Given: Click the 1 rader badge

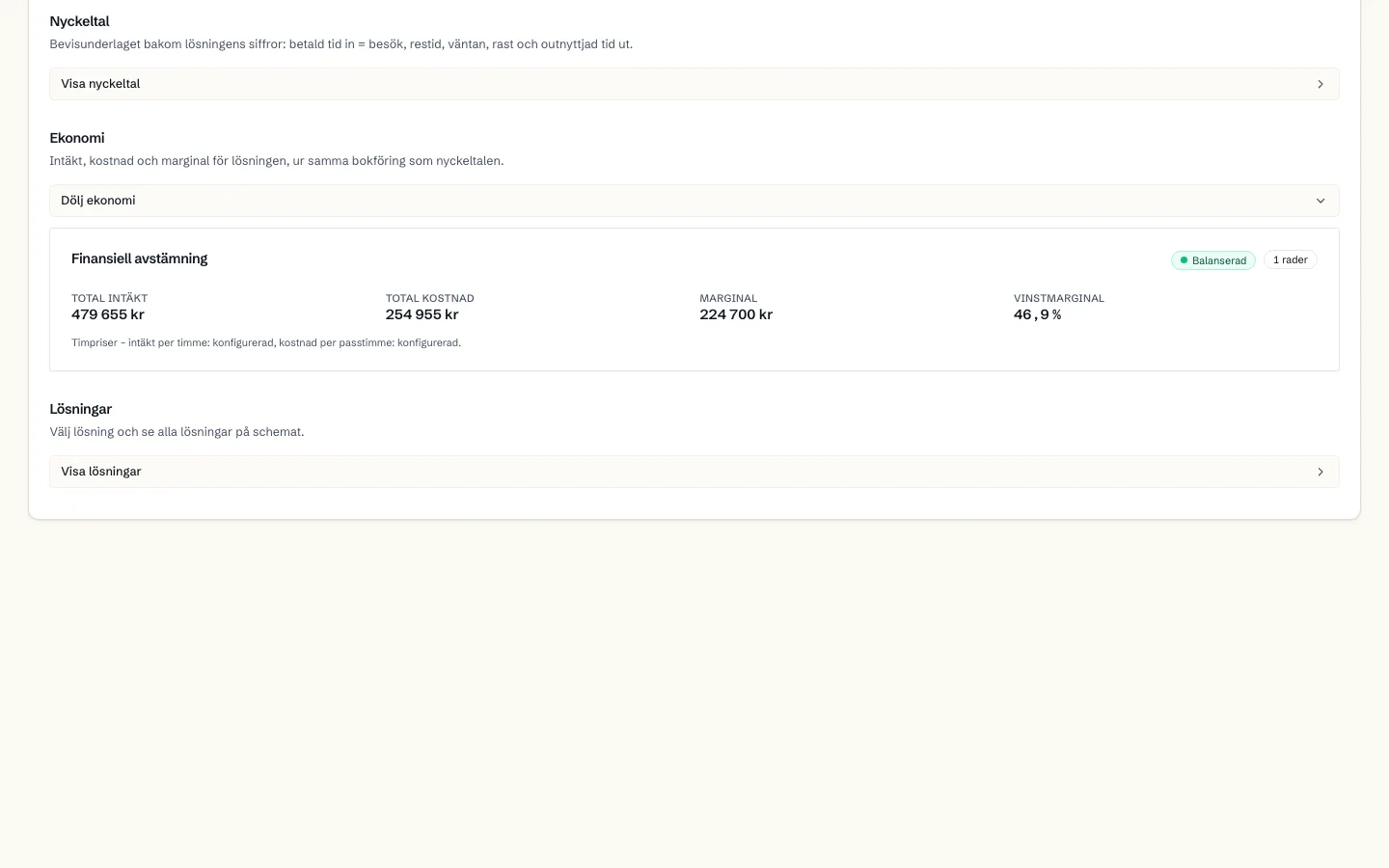Looking at the screenshot, I should (1291, 260).
